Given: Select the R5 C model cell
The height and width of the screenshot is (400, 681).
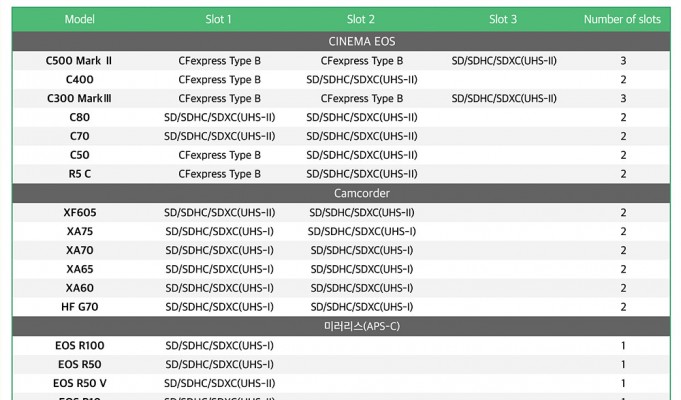Looking at the screenshot, I should pos(79,174).
